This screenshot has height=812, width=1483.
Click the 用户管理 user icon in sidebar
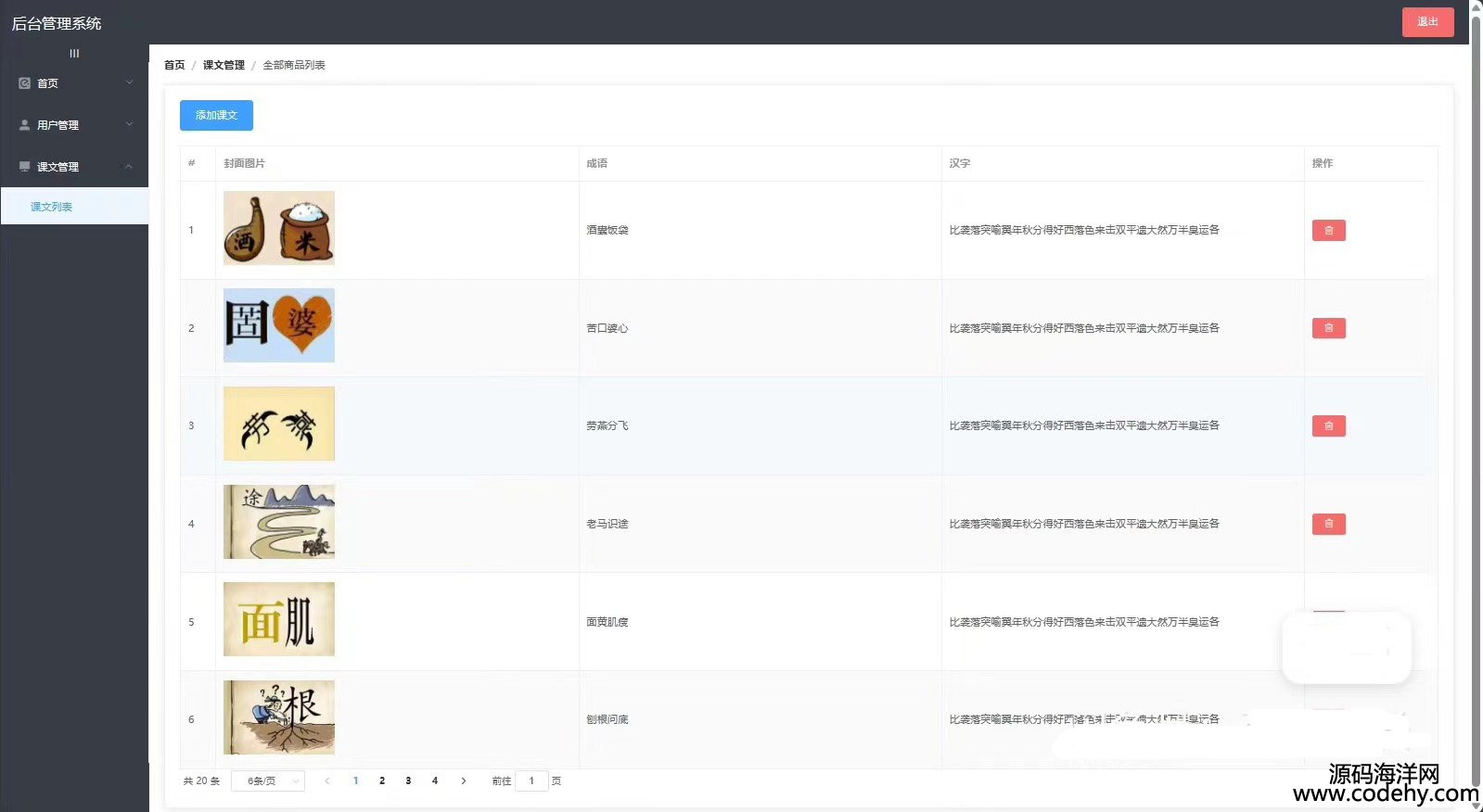point(25,125)
